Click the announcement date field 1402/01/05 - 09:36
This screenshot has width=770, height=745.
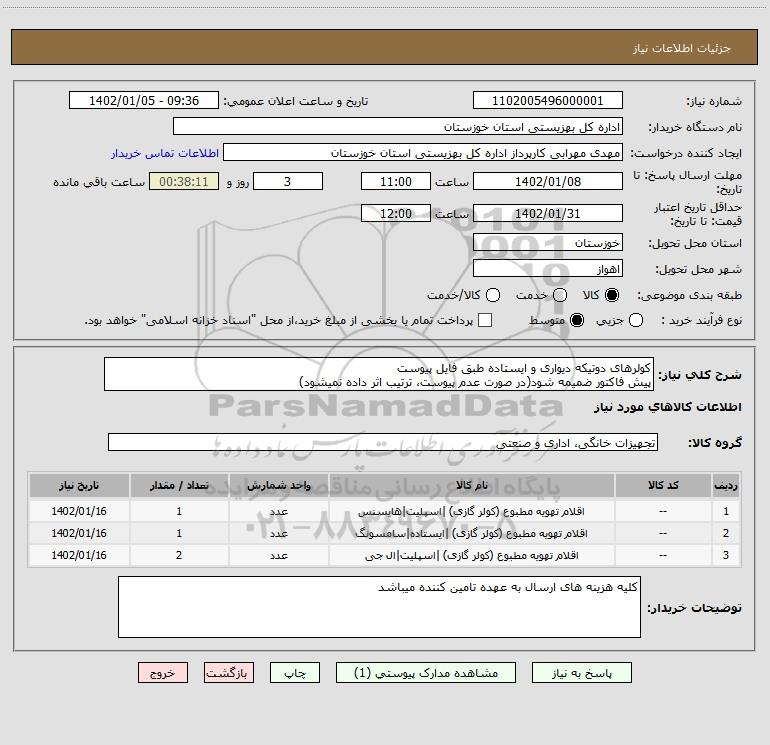144,100
